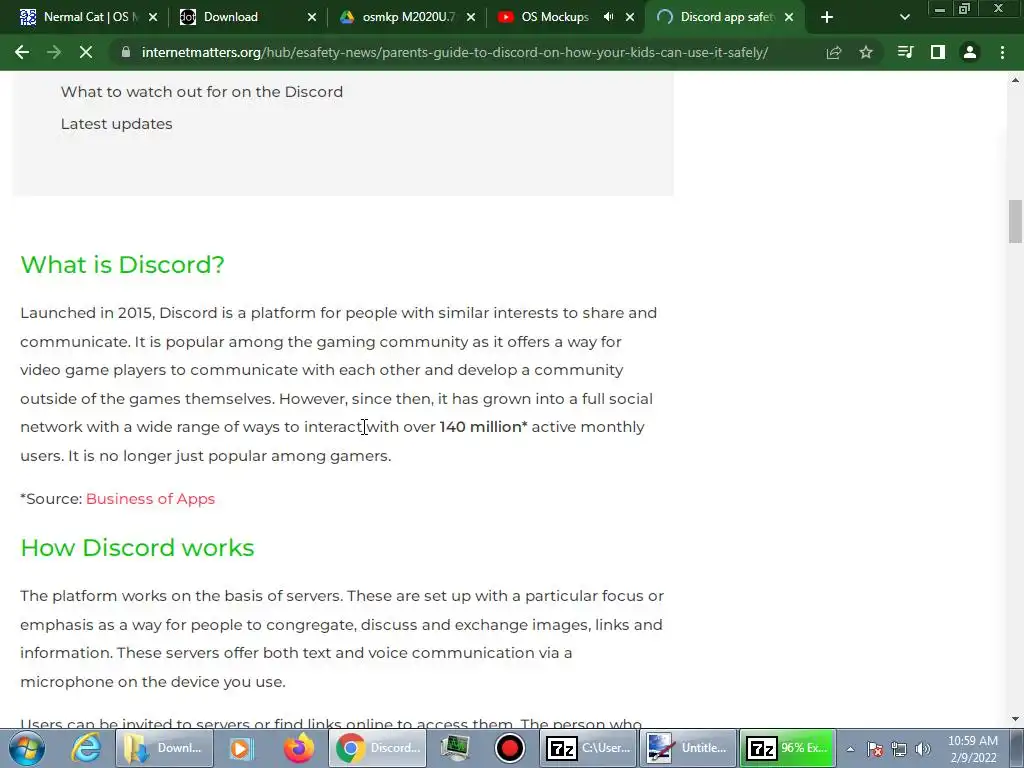Open 'What to watch out for' link
This screenshot has height=768, width=1024.
202,91
